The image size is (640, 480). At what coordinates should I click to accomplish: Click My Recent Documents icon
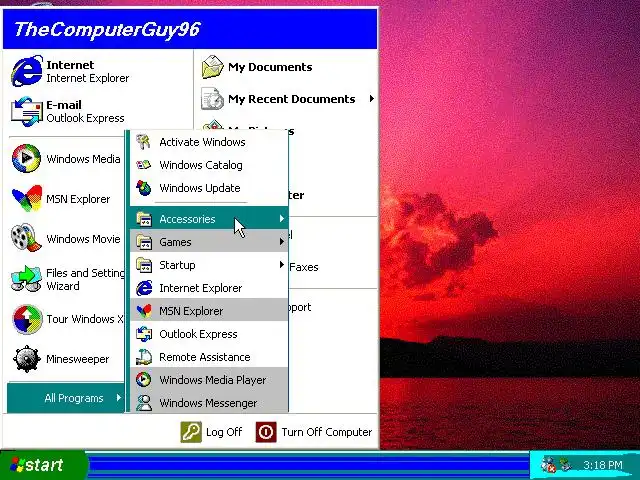pos(212,99)
